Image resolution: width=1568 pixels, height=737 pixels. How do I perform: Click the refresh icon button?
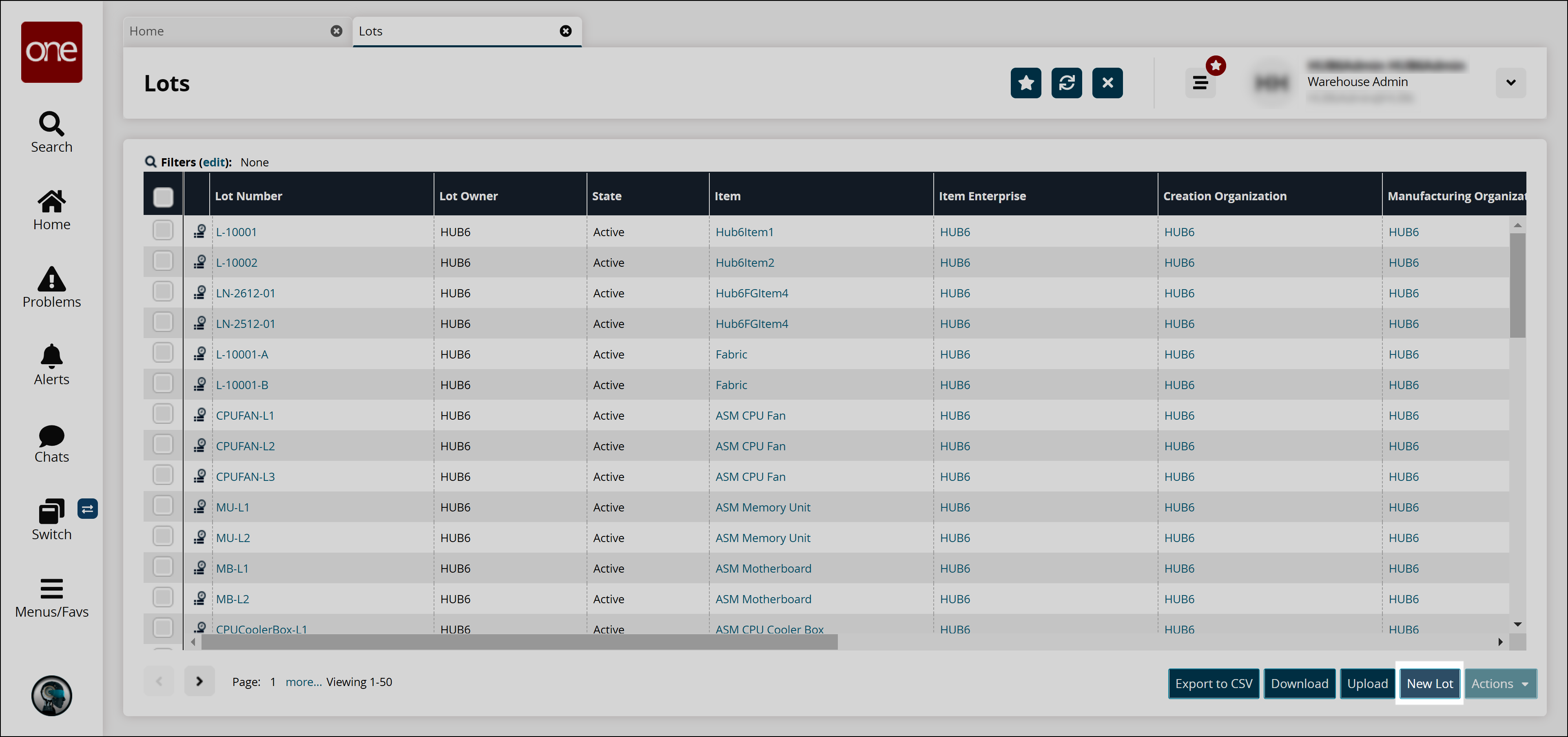coord(1066,83)
